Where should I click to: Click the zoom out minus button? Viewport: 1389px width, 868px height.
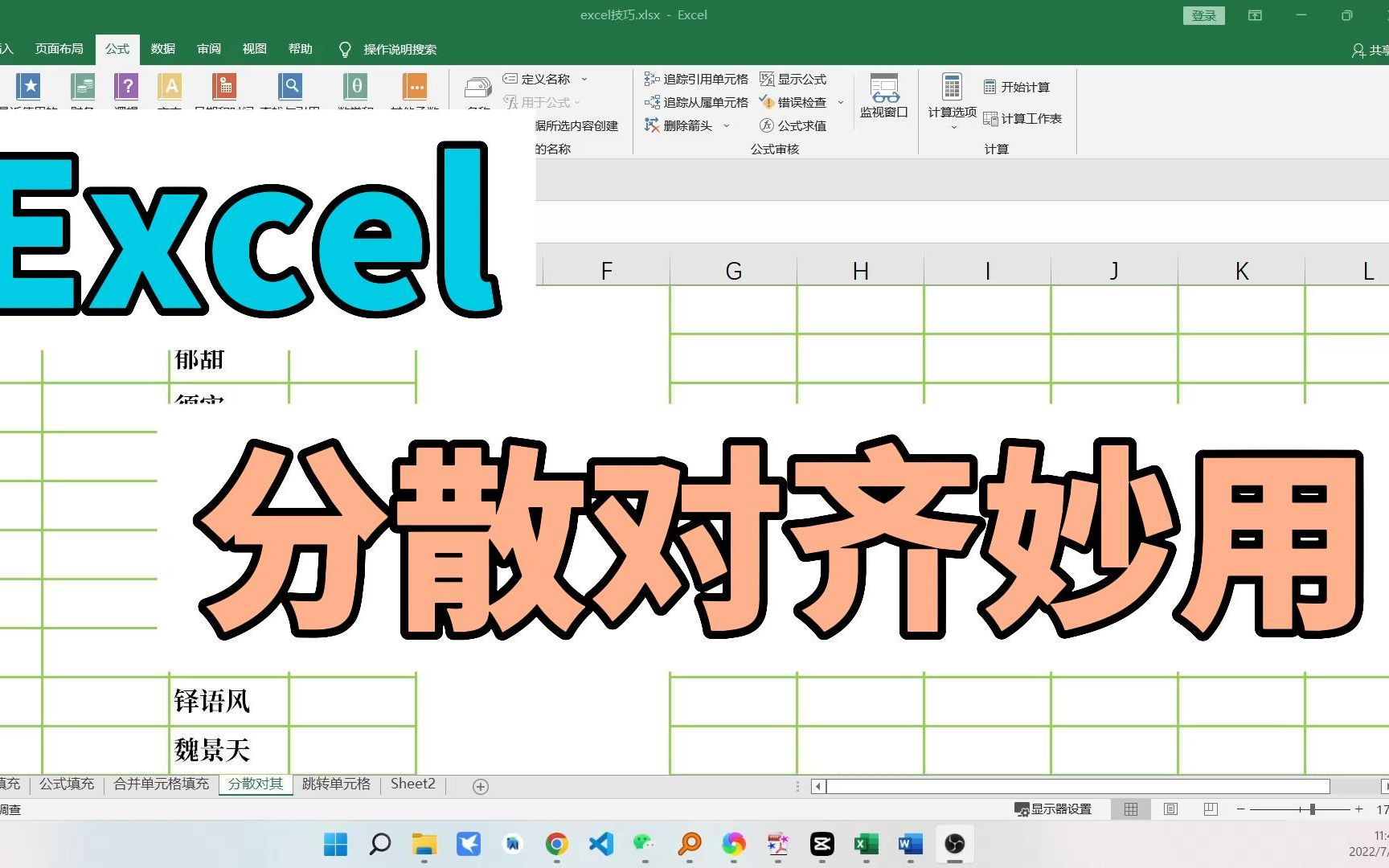[1241, 809]
